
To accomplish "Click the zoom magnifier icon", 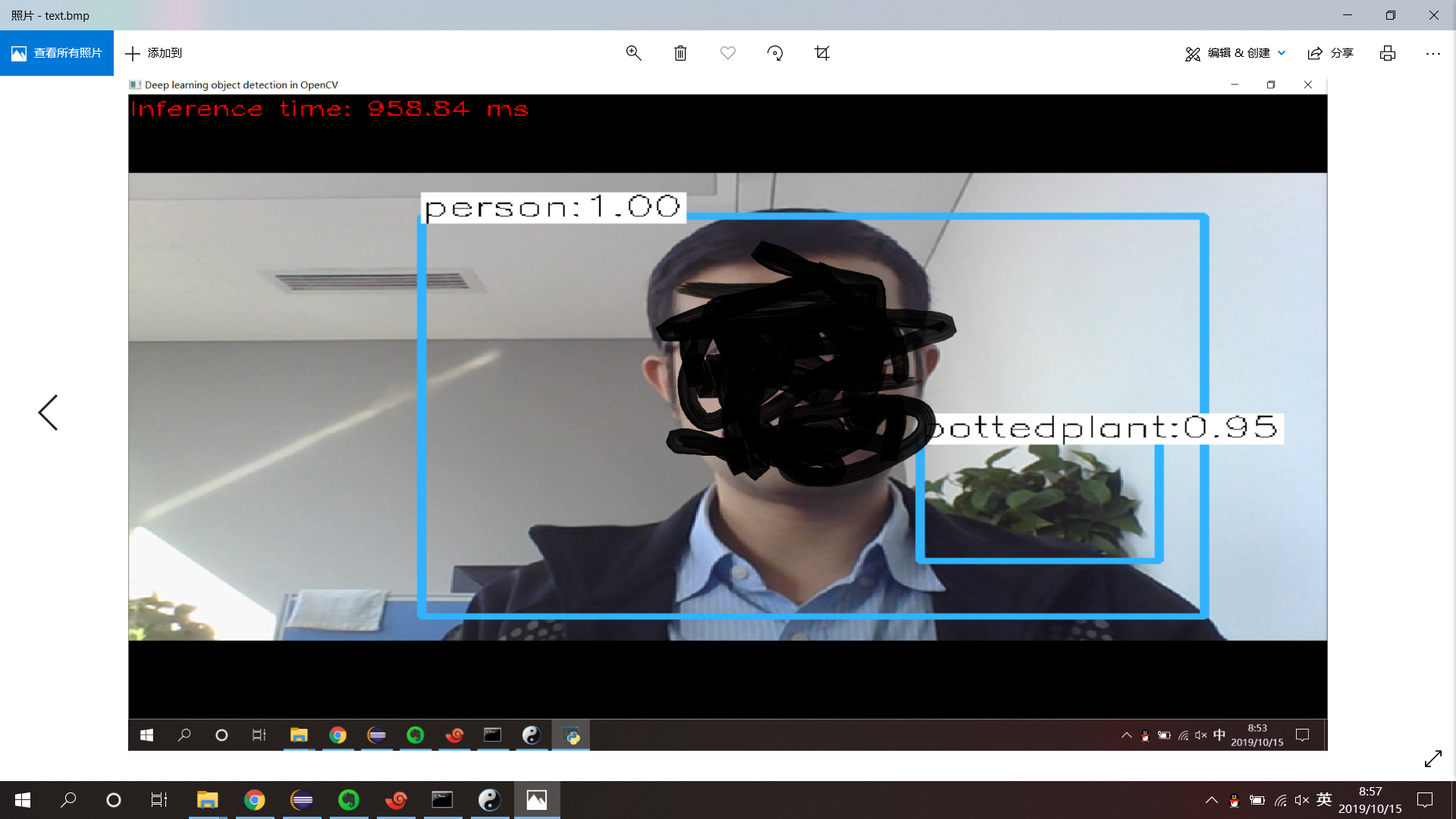I will [x=633, y=53].
